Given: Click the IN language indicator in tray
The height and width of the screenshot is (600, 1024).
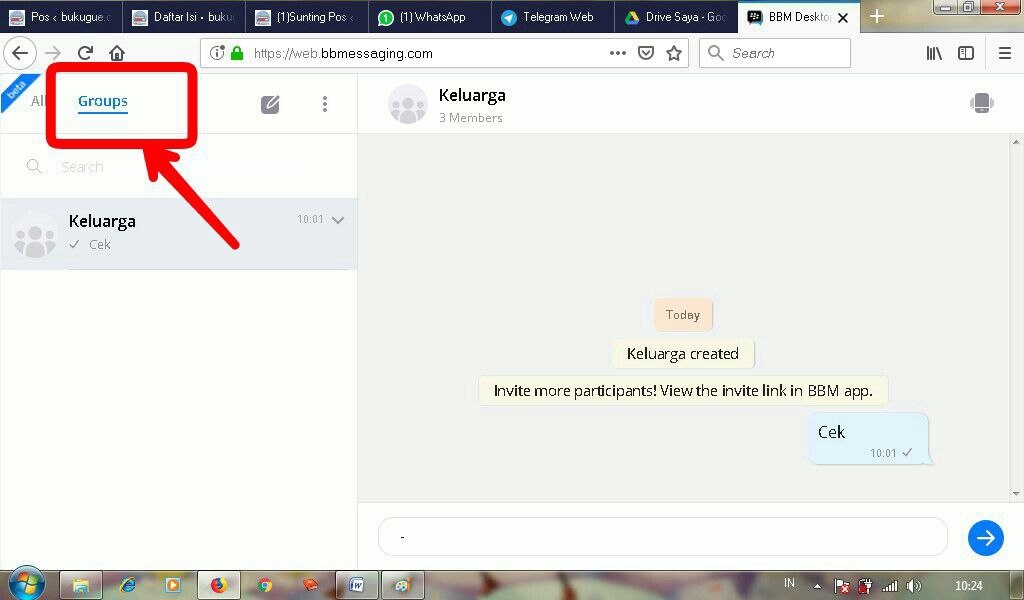Looking at the screenshot, I should coord(790,583).
